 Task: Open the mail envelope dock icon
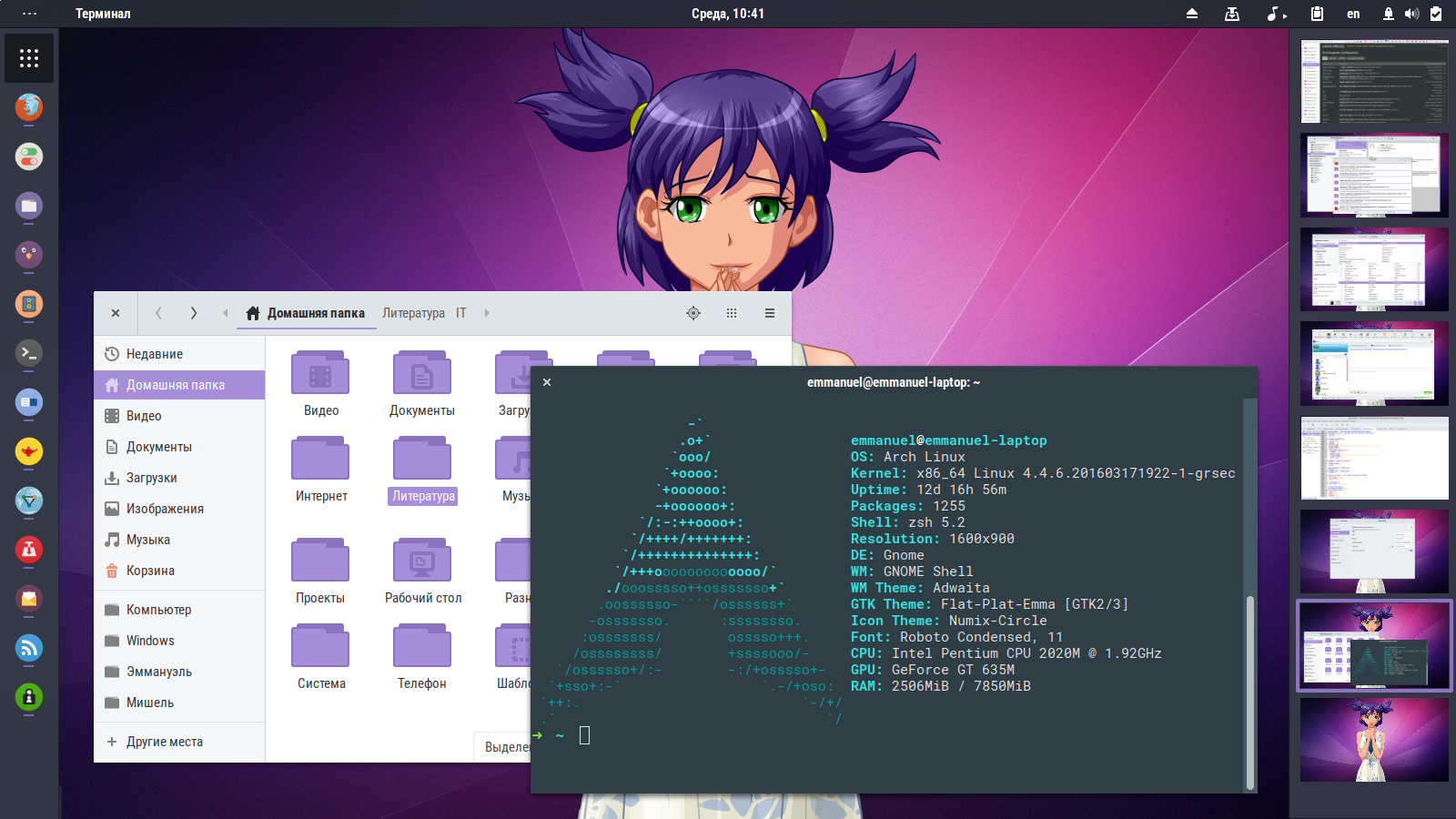pyautogui.click(x=29, y=599)
